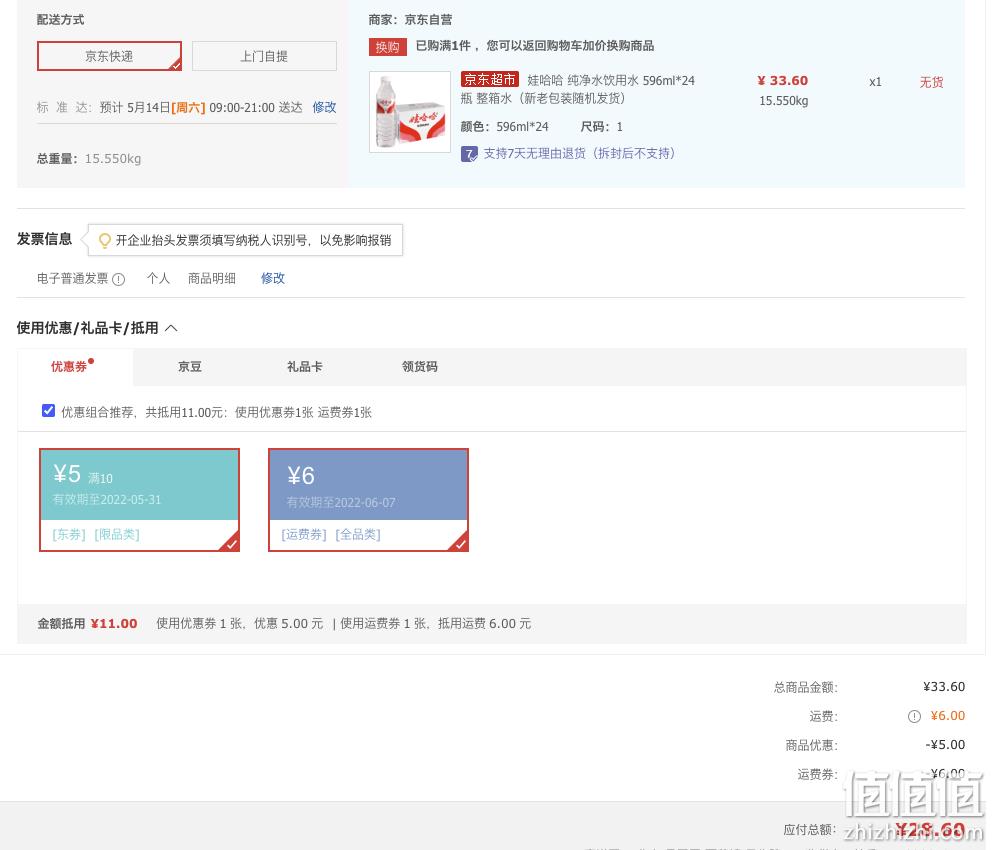Deselect the ¥6 运费券 coupon
993x850 pixels.
(369, 500)
